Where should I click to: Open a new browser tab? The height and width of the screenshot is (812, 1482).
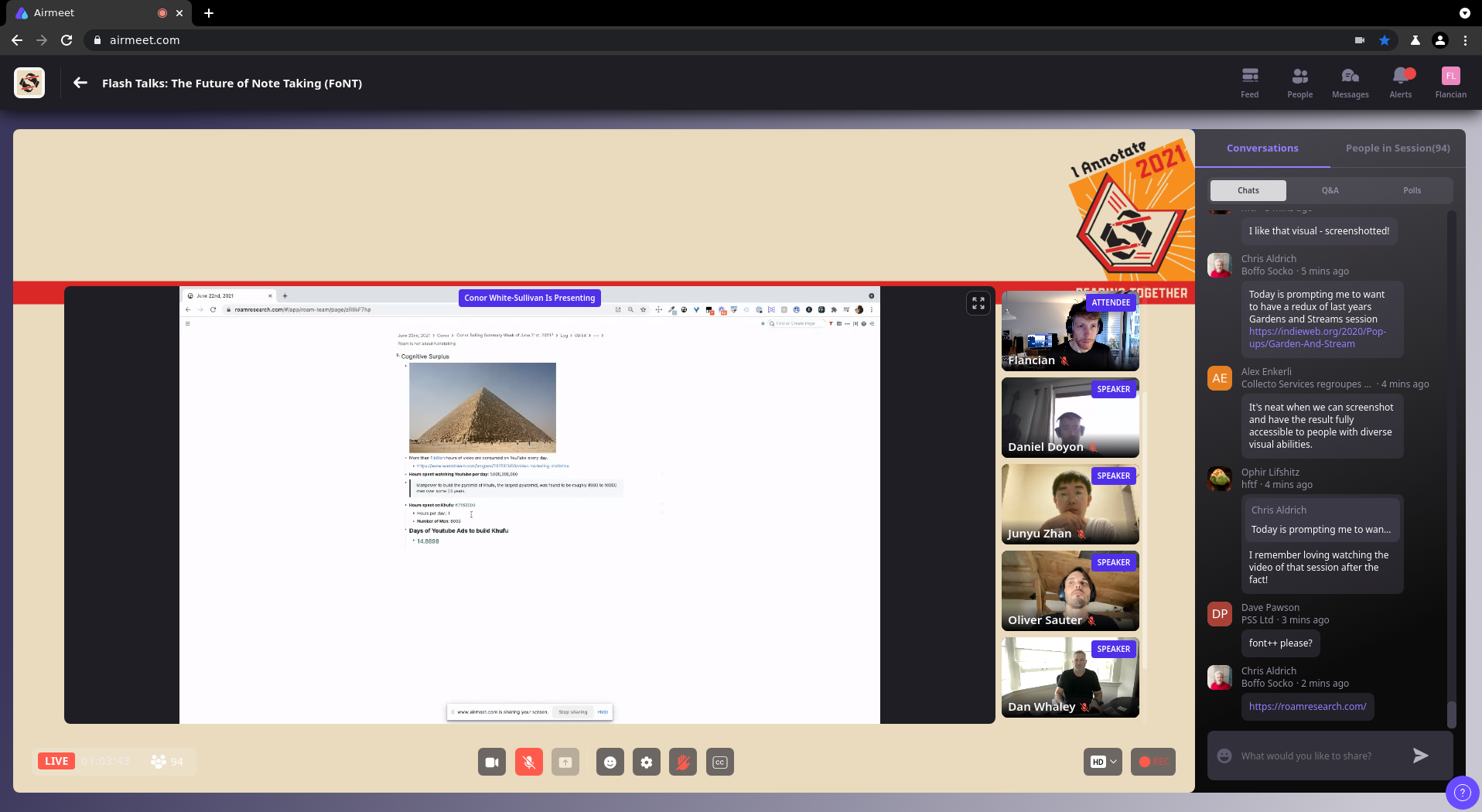pyautogui.click(x=209, y=13)
